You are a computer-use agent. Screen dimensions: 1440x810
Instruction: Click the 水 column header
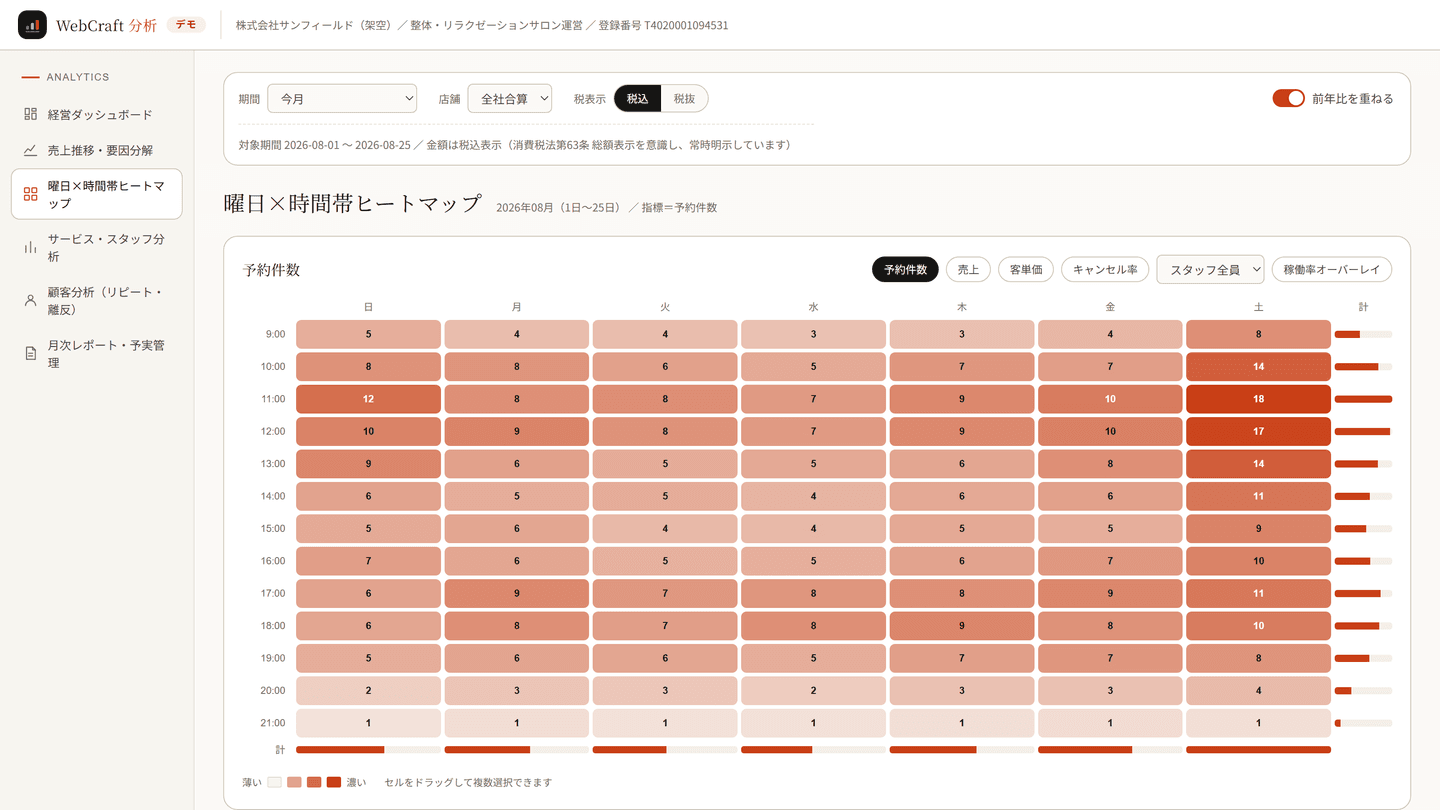coord(813,307)
